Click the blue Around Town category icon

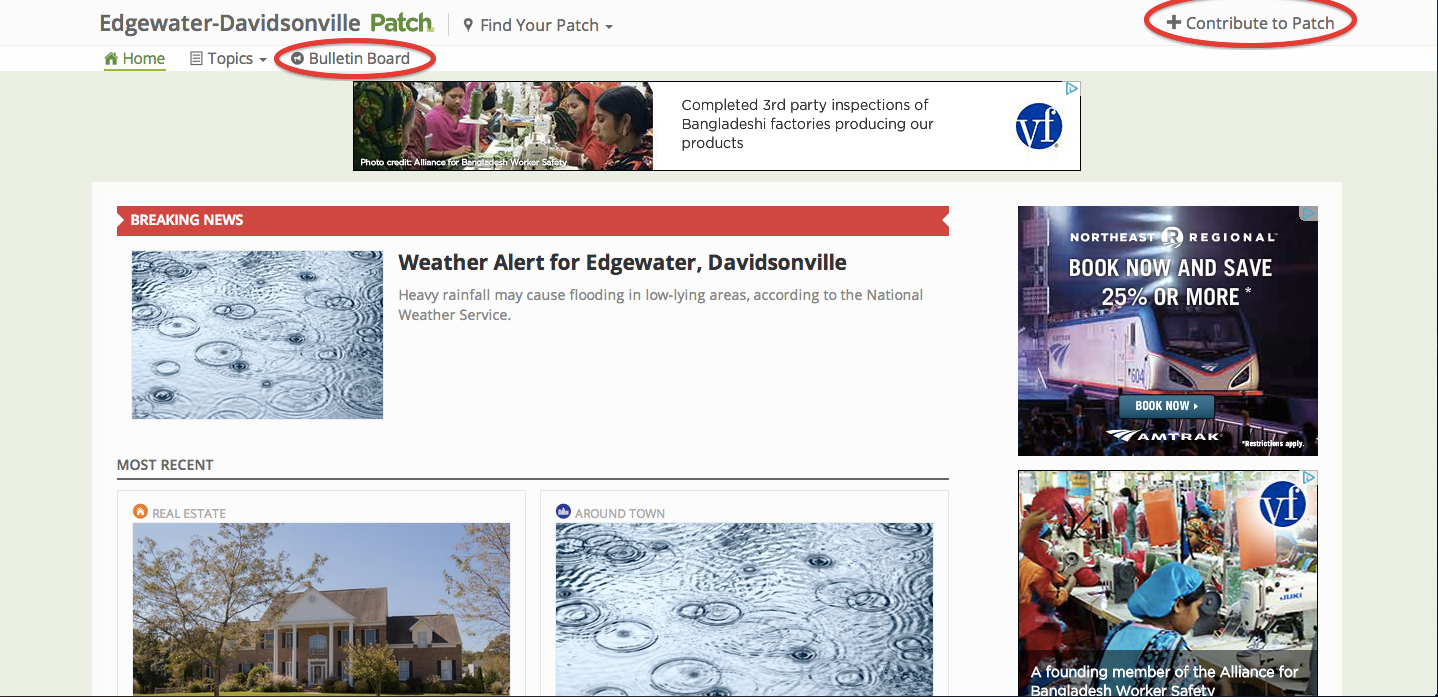point(563,511)
